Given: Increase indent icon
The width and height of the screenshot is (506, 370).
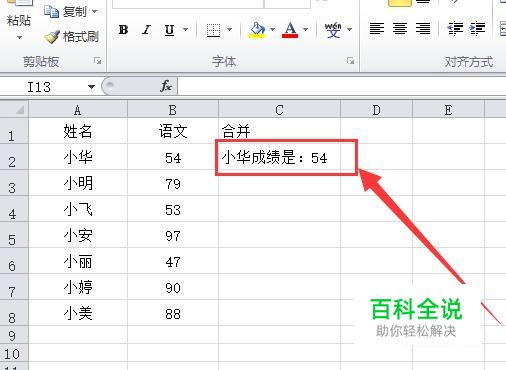Looking at the screenshot, I should 477,29.
